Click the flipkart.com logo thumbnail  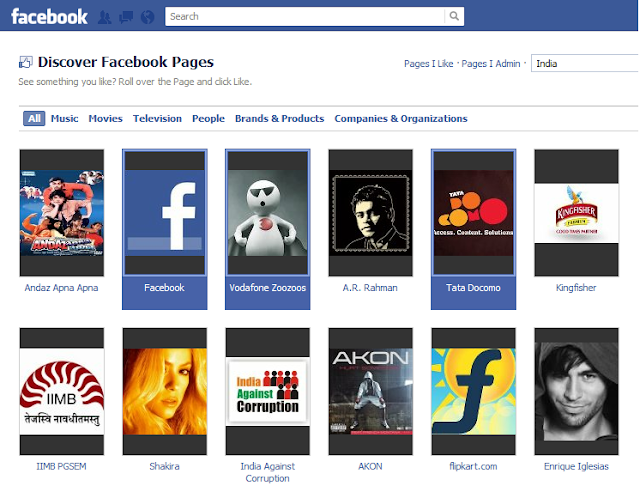[473, 391]
